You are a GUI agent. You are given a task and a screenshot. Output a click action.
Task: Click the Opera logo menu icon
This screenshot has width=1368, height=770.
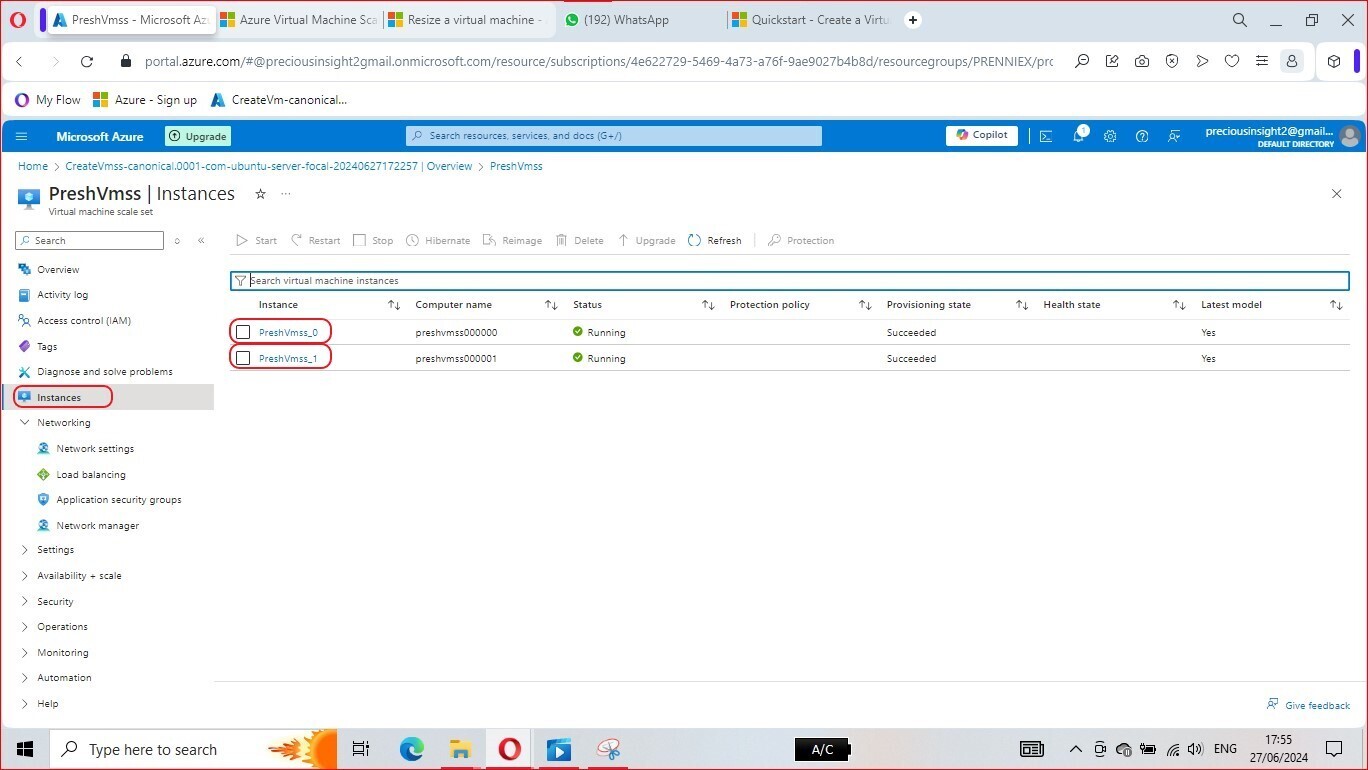[x=17, y=20]
